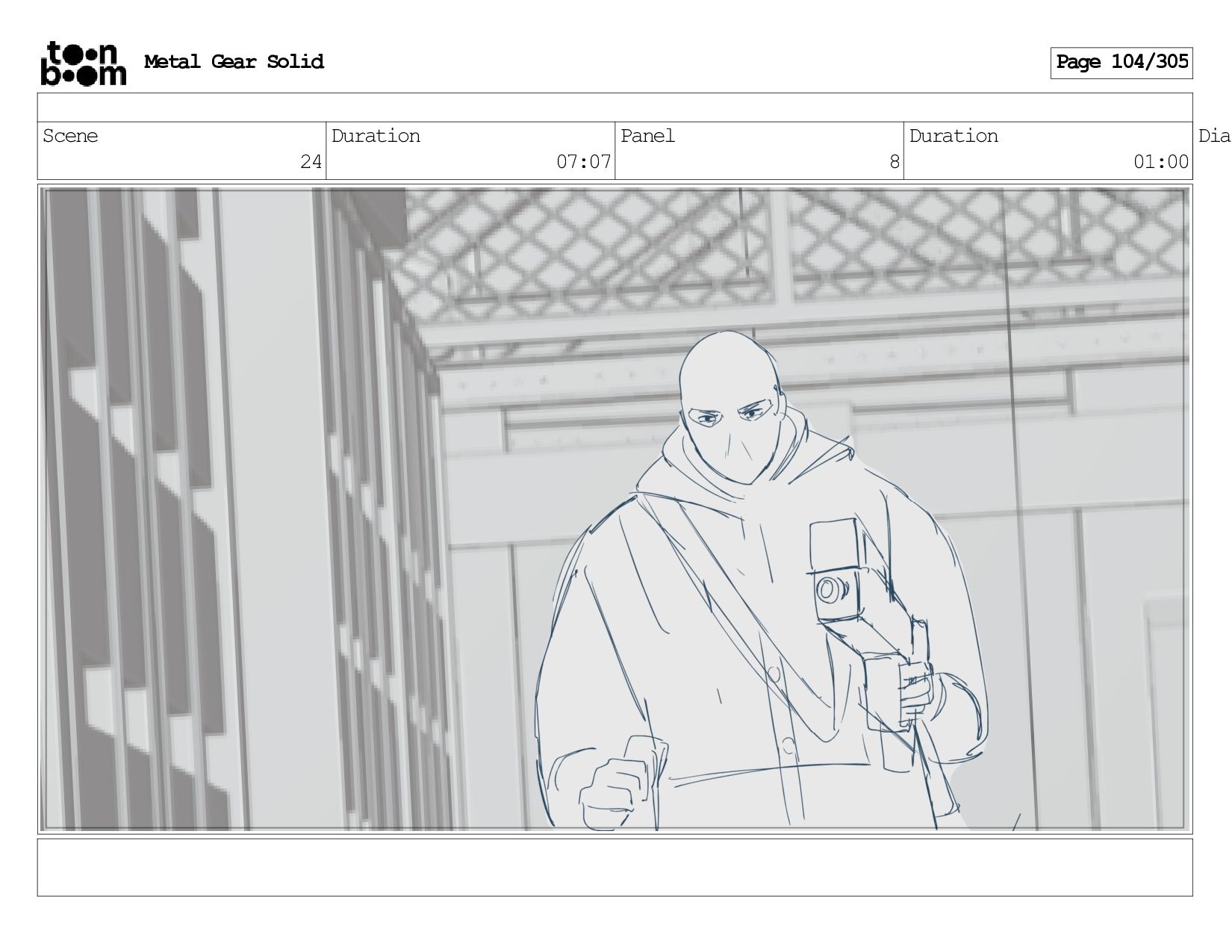Click the panel duration value '01:00'

coord(1161,162)
